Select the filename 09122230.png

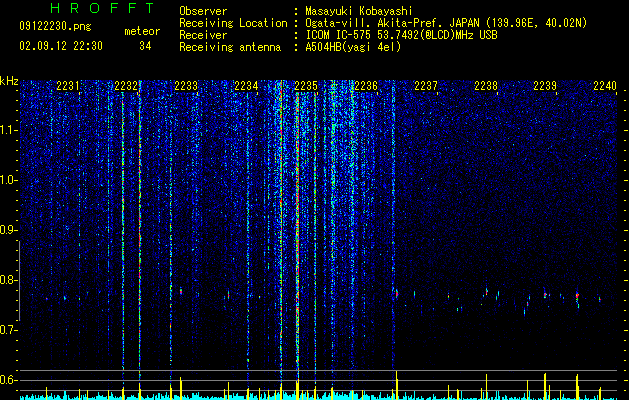click(55, 27)
